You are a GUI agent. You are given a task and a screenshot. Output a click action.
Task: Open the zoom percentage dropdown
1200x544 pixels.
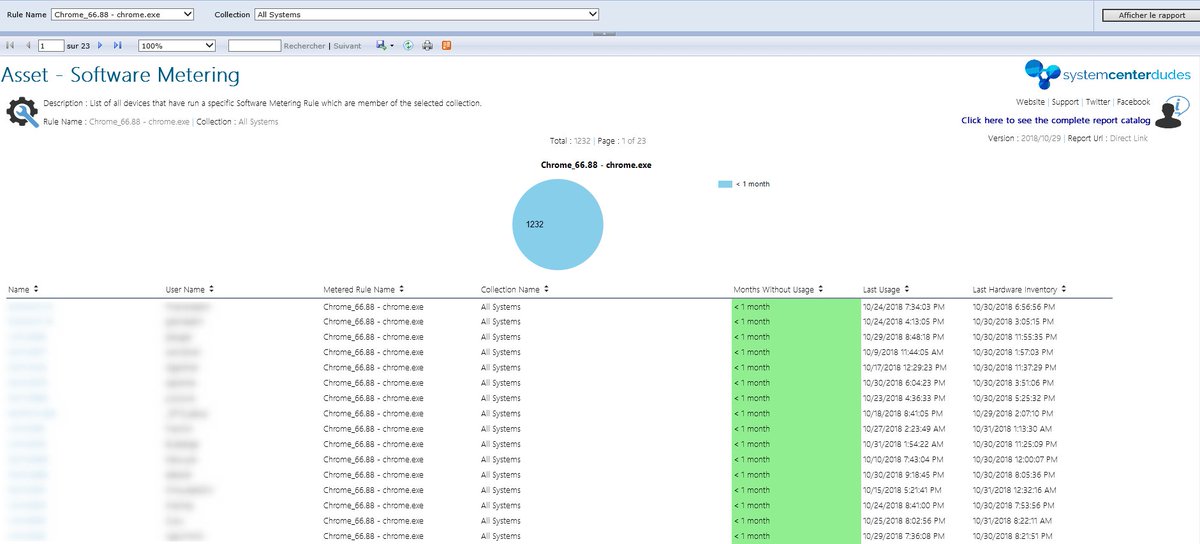177,45
